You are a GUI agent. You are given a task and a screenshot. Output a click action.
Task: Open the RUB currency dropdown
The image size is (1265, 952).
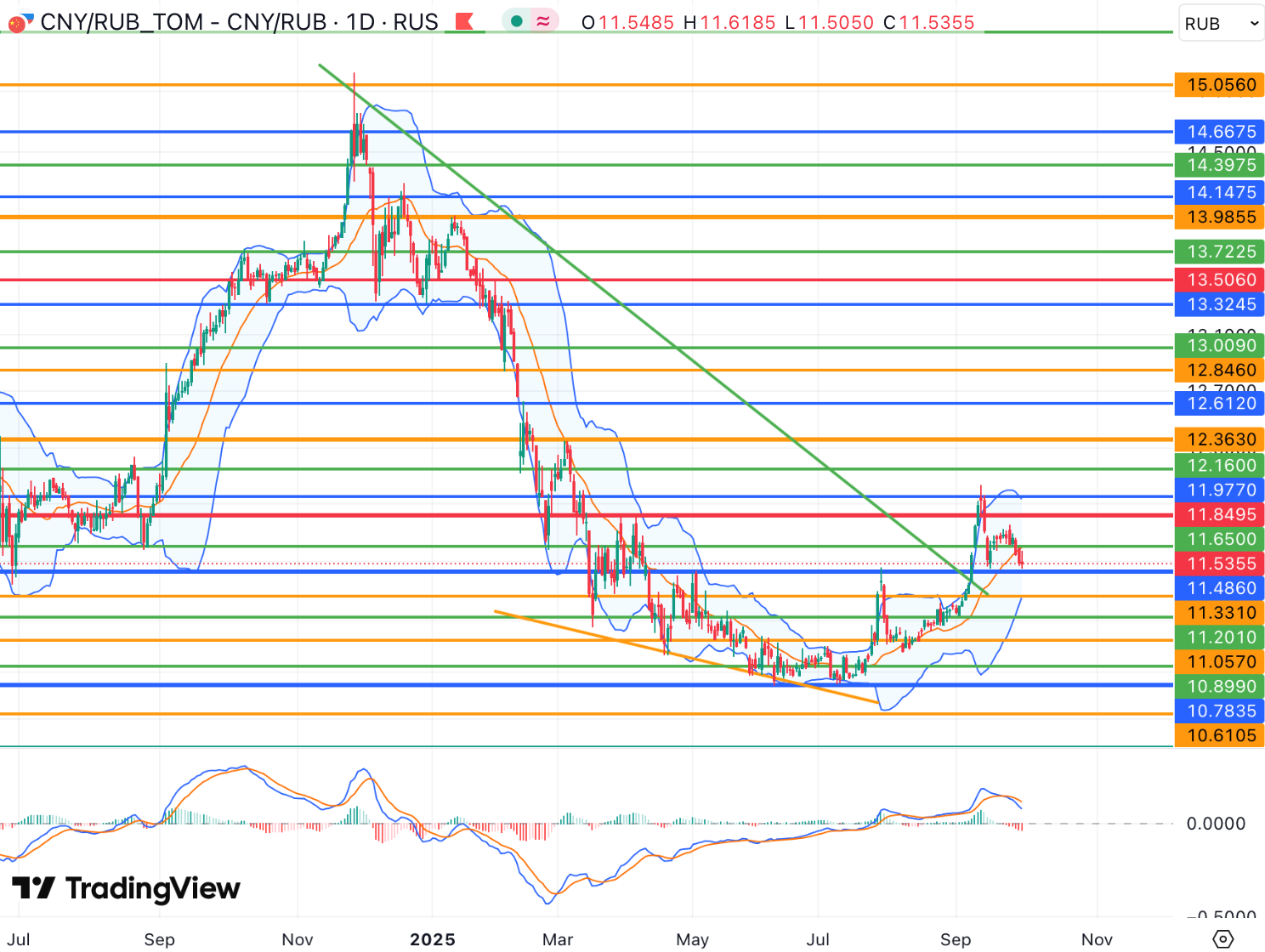click(x=1221, y=24)
